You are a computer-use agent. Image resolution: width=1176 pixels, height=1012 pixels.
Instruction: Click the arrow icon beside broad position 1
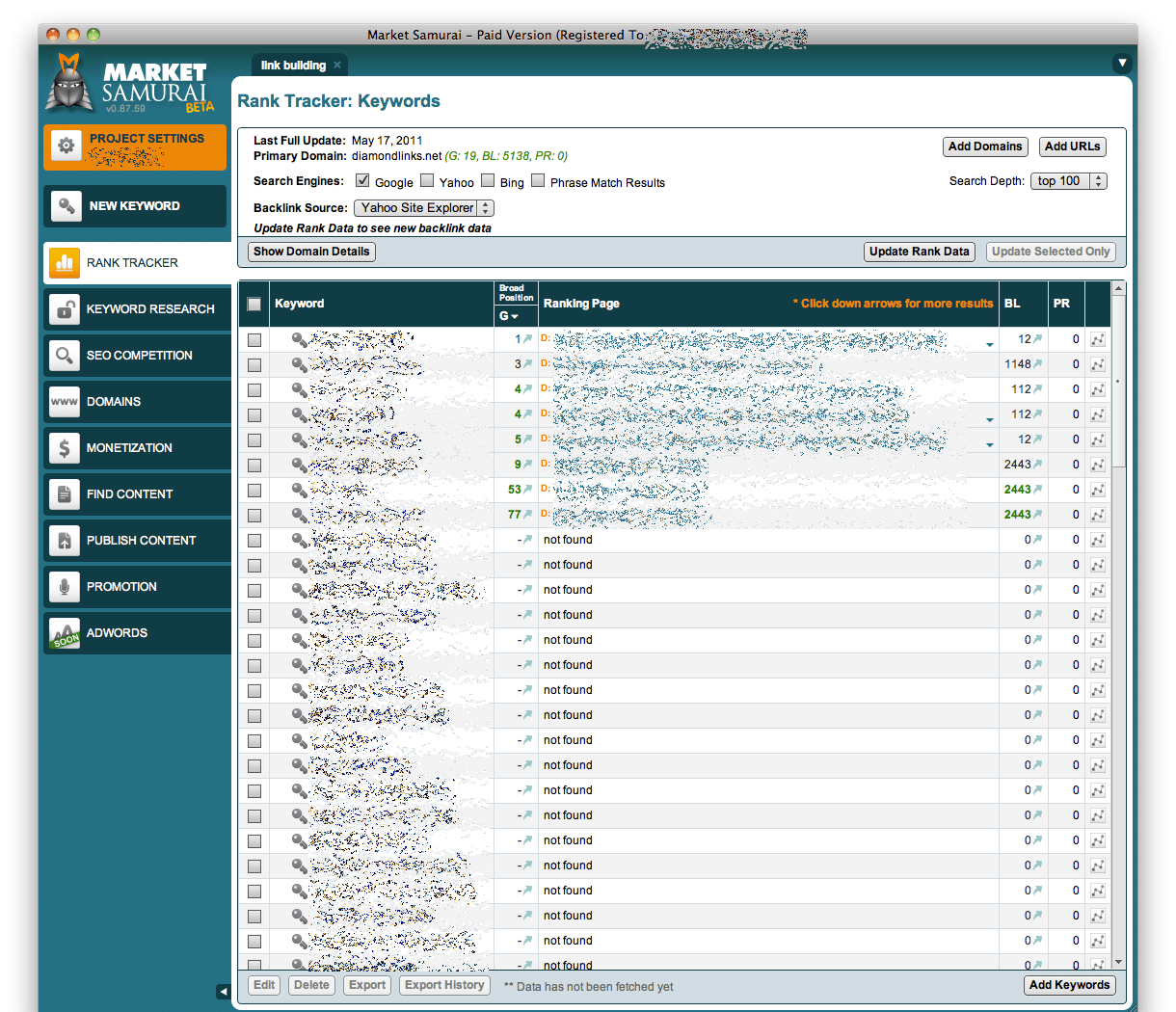click(x=527, y=338)
